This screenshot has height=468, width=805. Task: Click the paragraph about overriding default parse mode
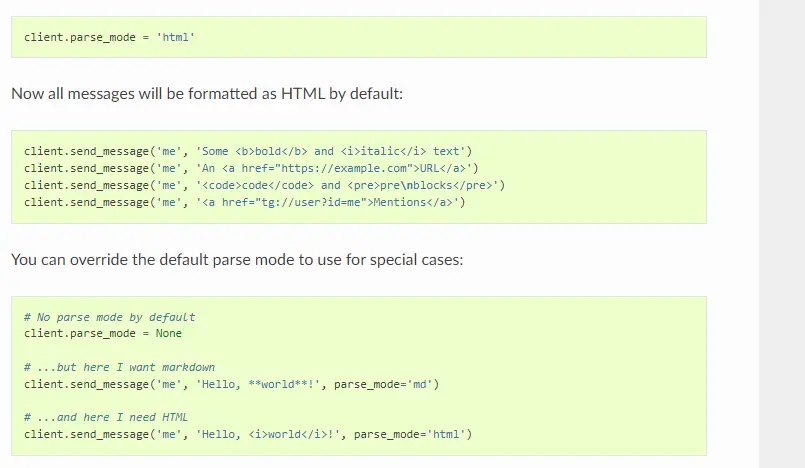click(x=237, y=260)
